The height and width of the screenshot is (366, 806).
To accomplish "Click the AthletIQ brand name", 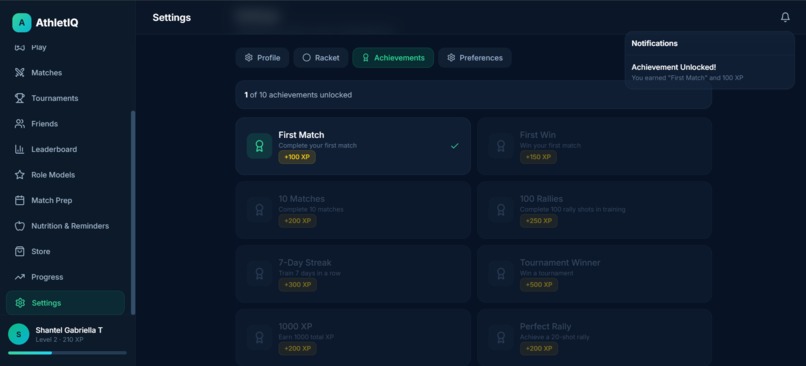I will 57,23.
